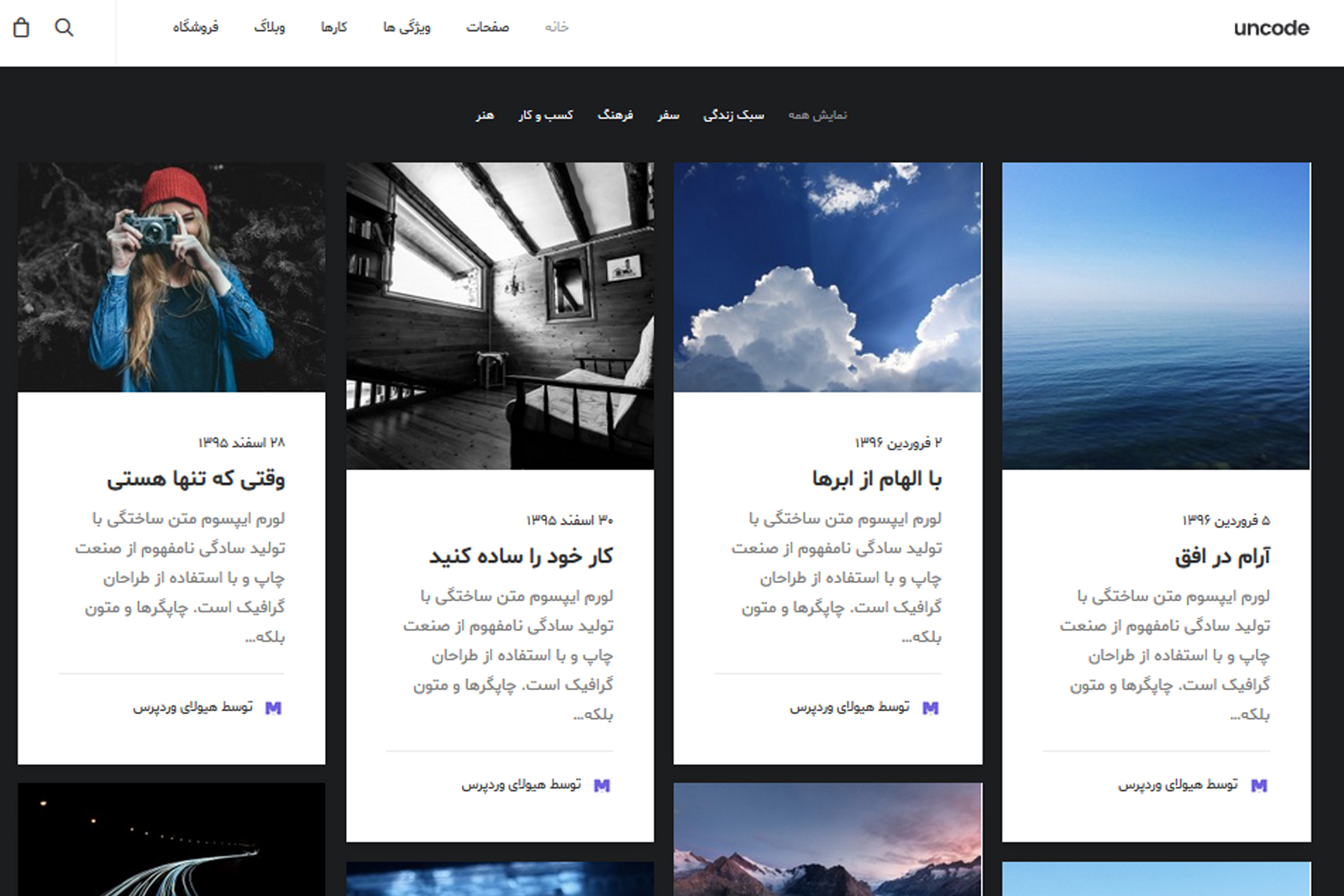Go to خانه menu item
Viewport: 1344px width, 896px height.
[x=556, y=27]
